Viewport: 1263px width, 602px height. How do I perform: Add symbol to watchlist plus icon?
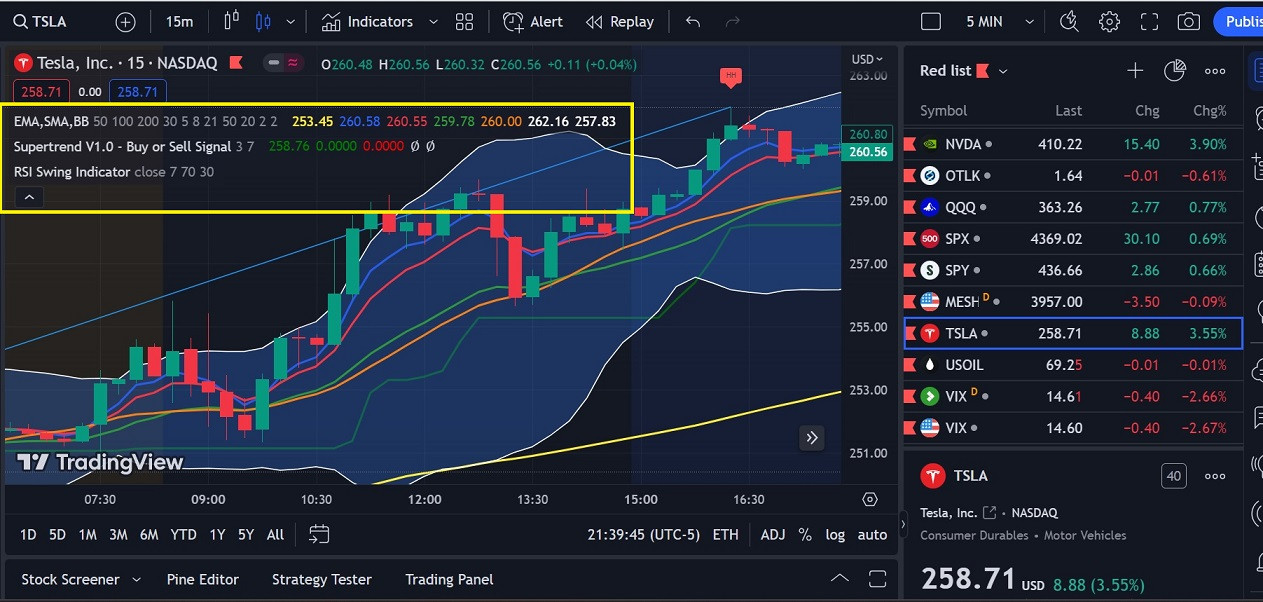(1135, 70)
